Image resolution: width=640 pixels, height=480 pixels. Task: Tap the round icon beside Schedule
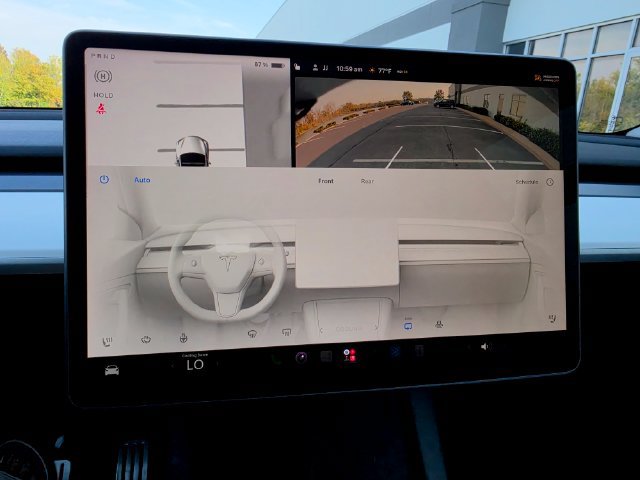[x=550, y=182]
